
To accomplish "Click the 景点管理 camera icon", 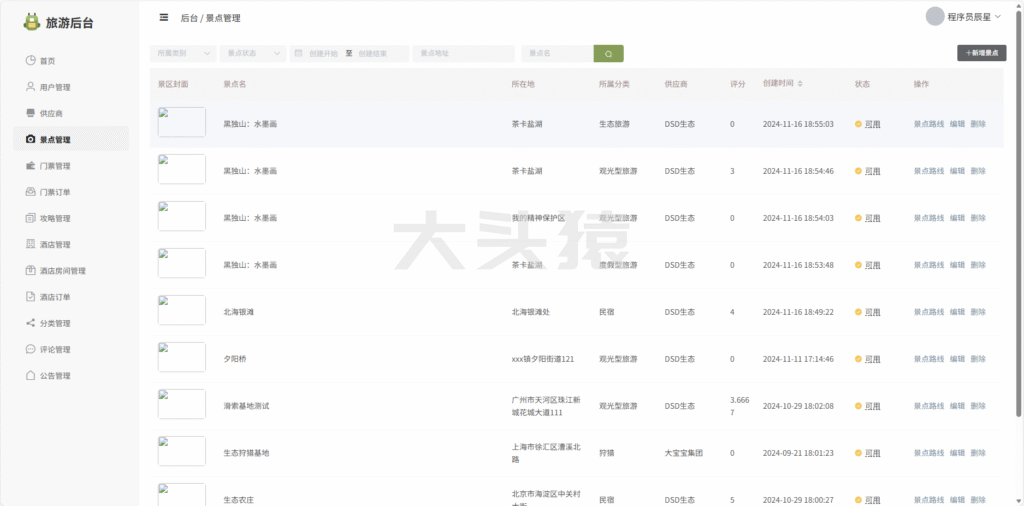I will [x=30, y=139].
